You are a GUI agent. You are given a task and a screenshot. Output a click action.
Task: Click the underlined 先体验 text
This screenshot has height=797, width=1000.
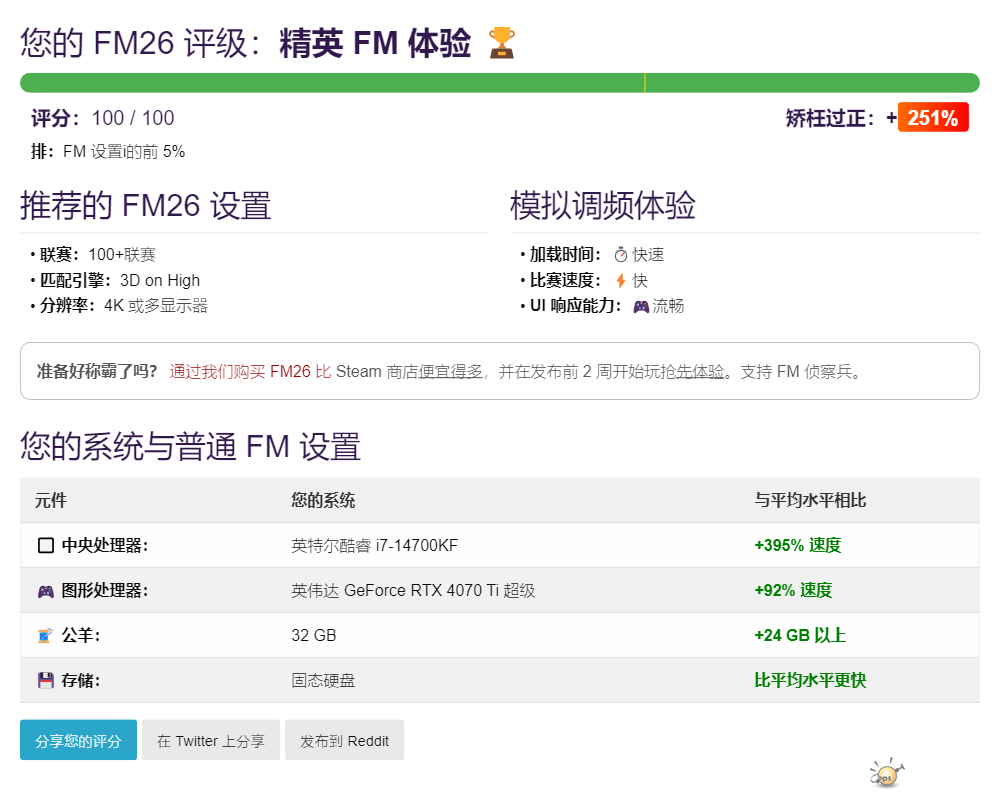pos(700,372)
